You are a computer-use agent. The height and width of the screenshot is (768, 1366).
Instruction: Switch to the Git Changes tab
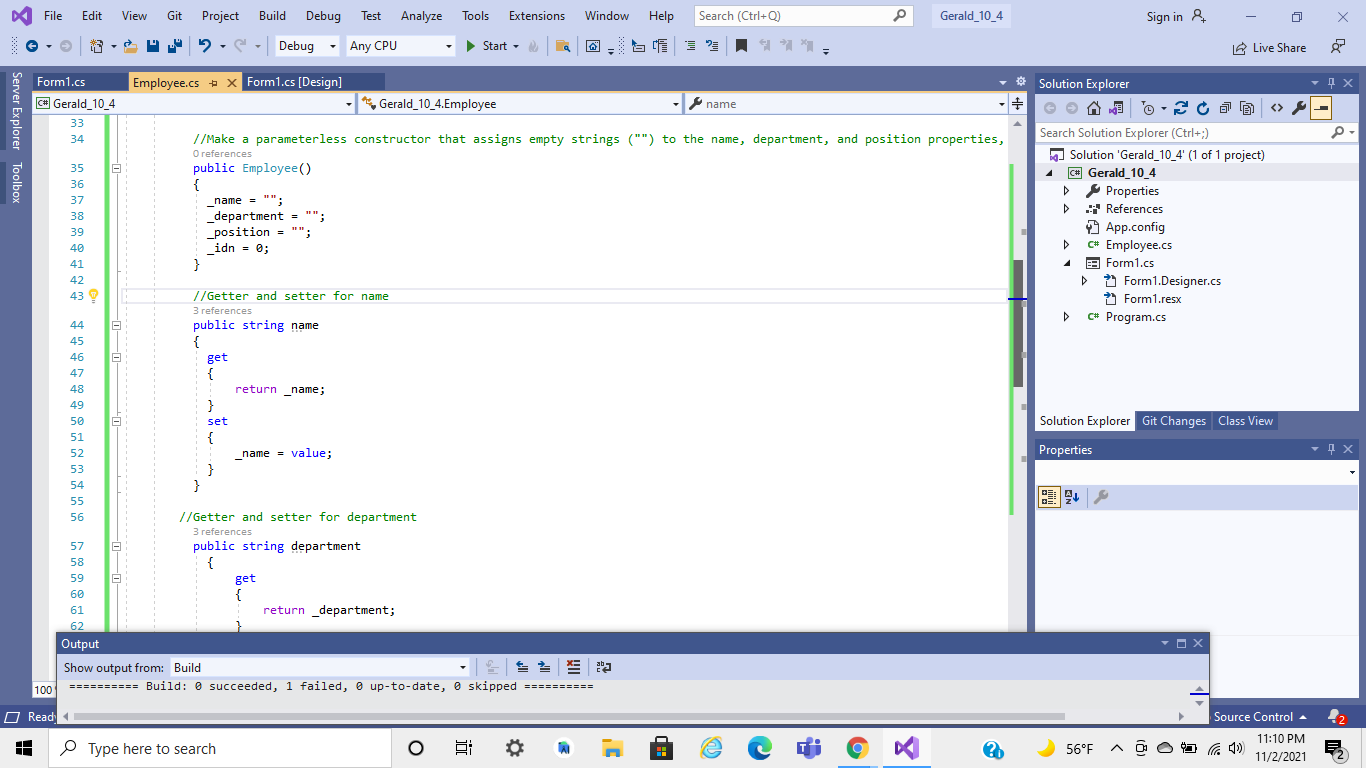pos(1173,420)
